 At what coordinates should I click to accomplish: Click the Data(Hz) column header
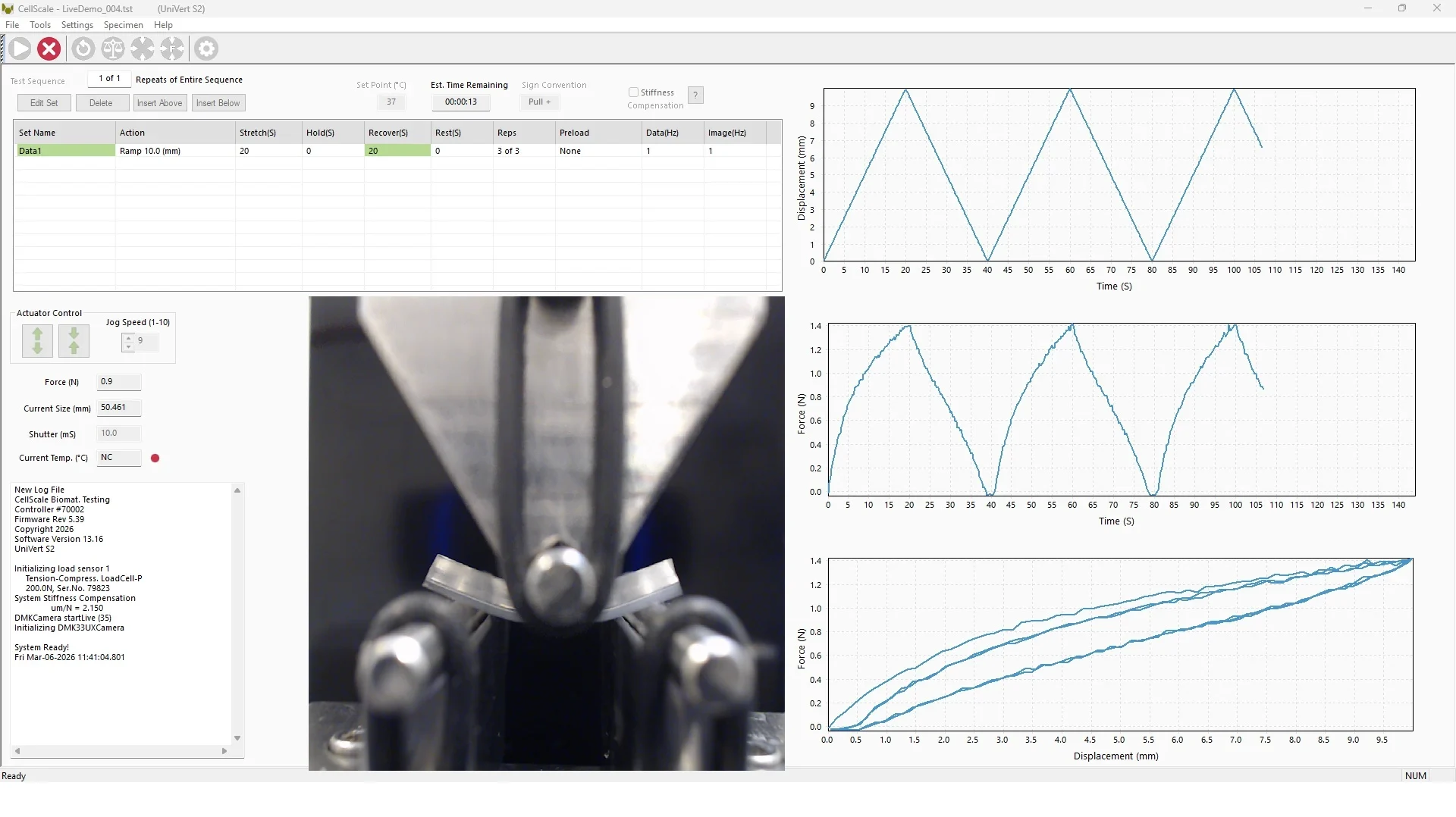click(x=673, y=133)
